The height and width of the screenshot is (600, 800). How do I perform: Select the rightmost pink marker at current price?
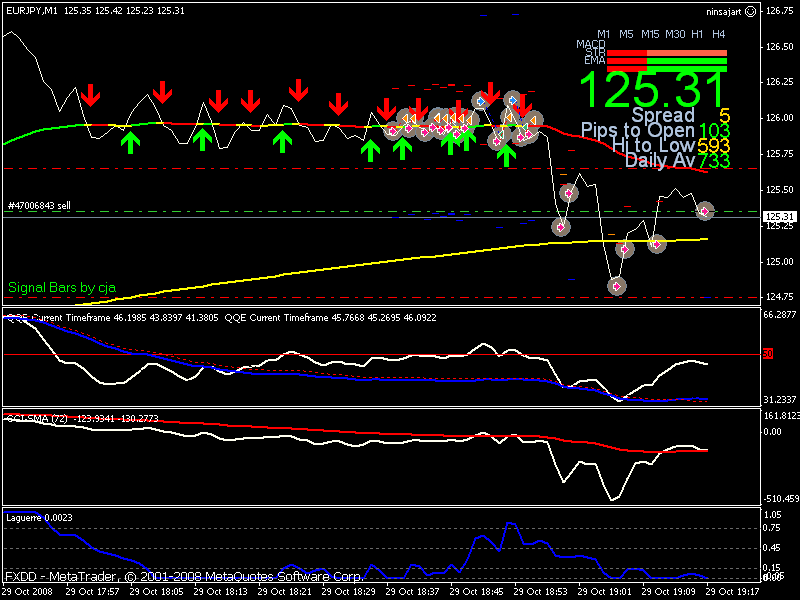point(705,211)
